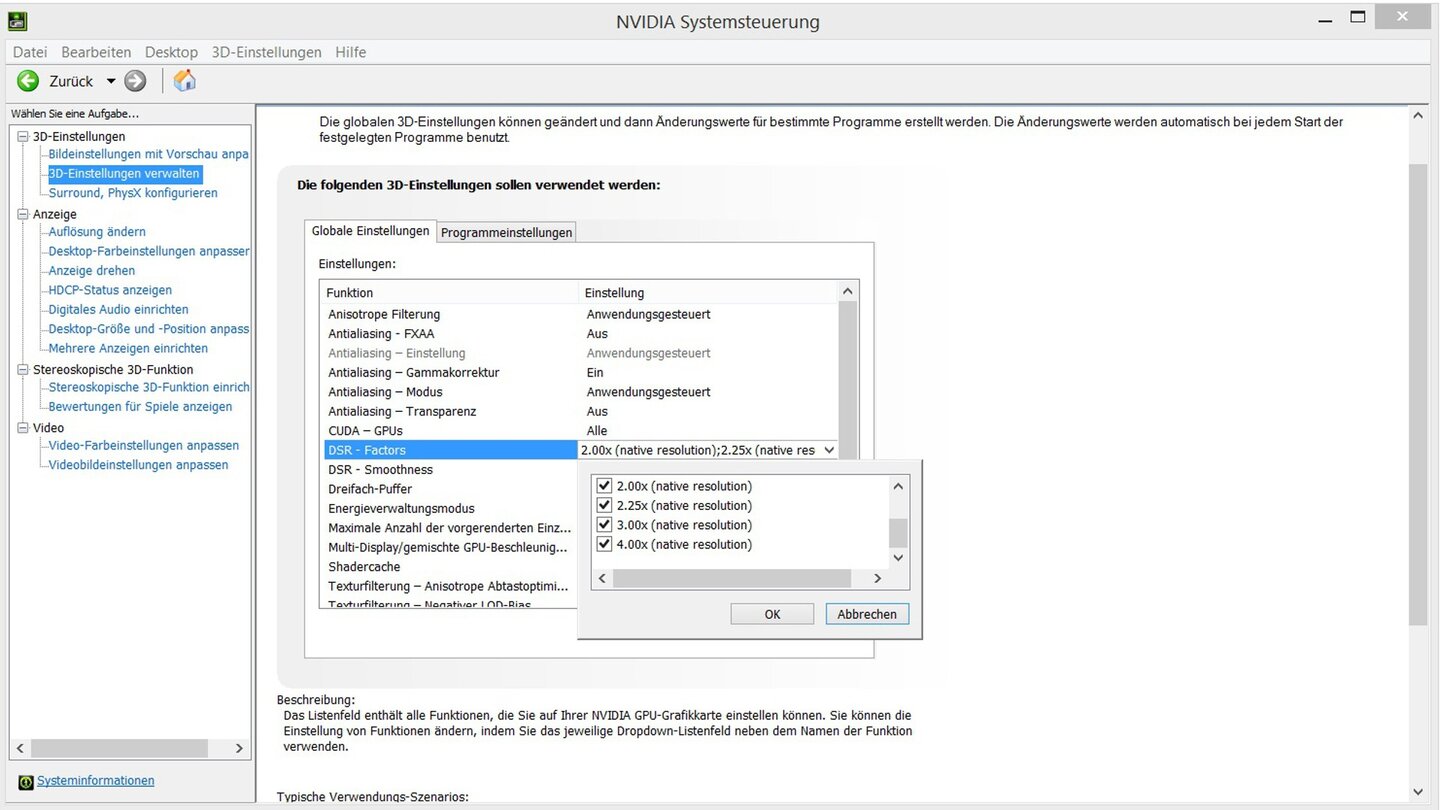Select the Antialiasing – Modus row
1440x810 pixels.
[581, 392]
